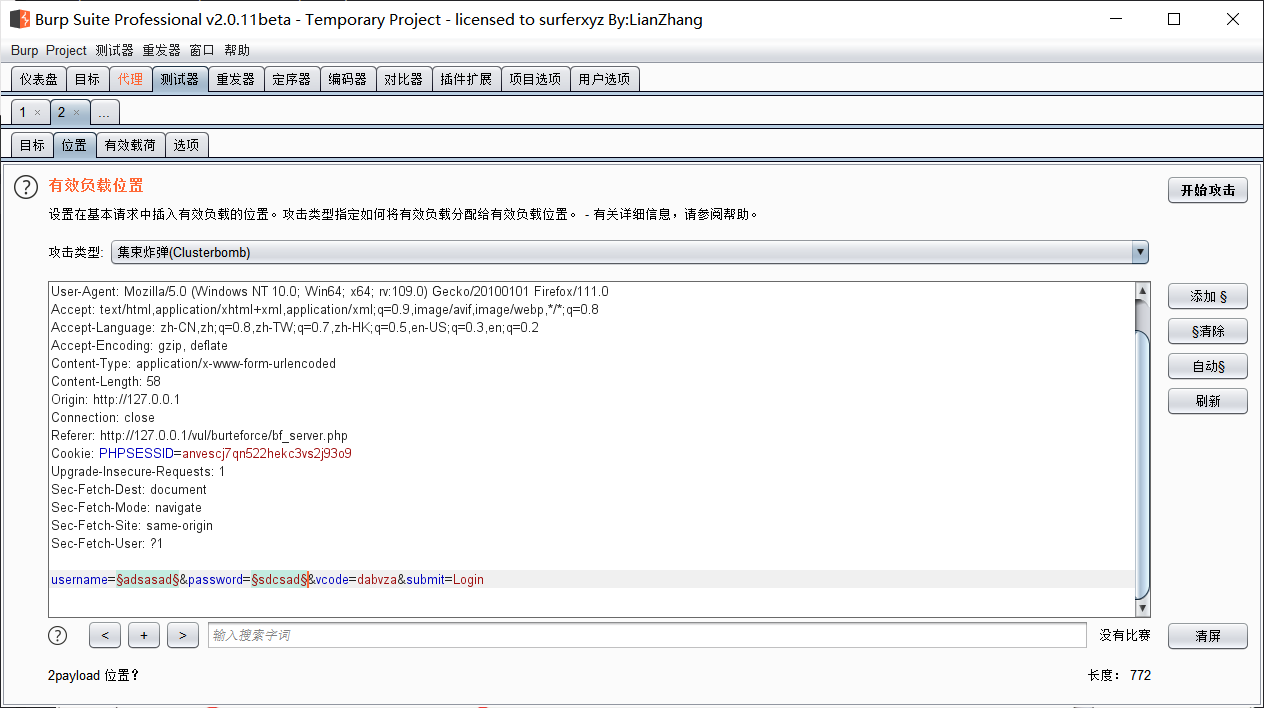Screen dimensions: 1264x708
Task: Switch to the 插件扩展 tab
Action: click(x=467, y=79)
